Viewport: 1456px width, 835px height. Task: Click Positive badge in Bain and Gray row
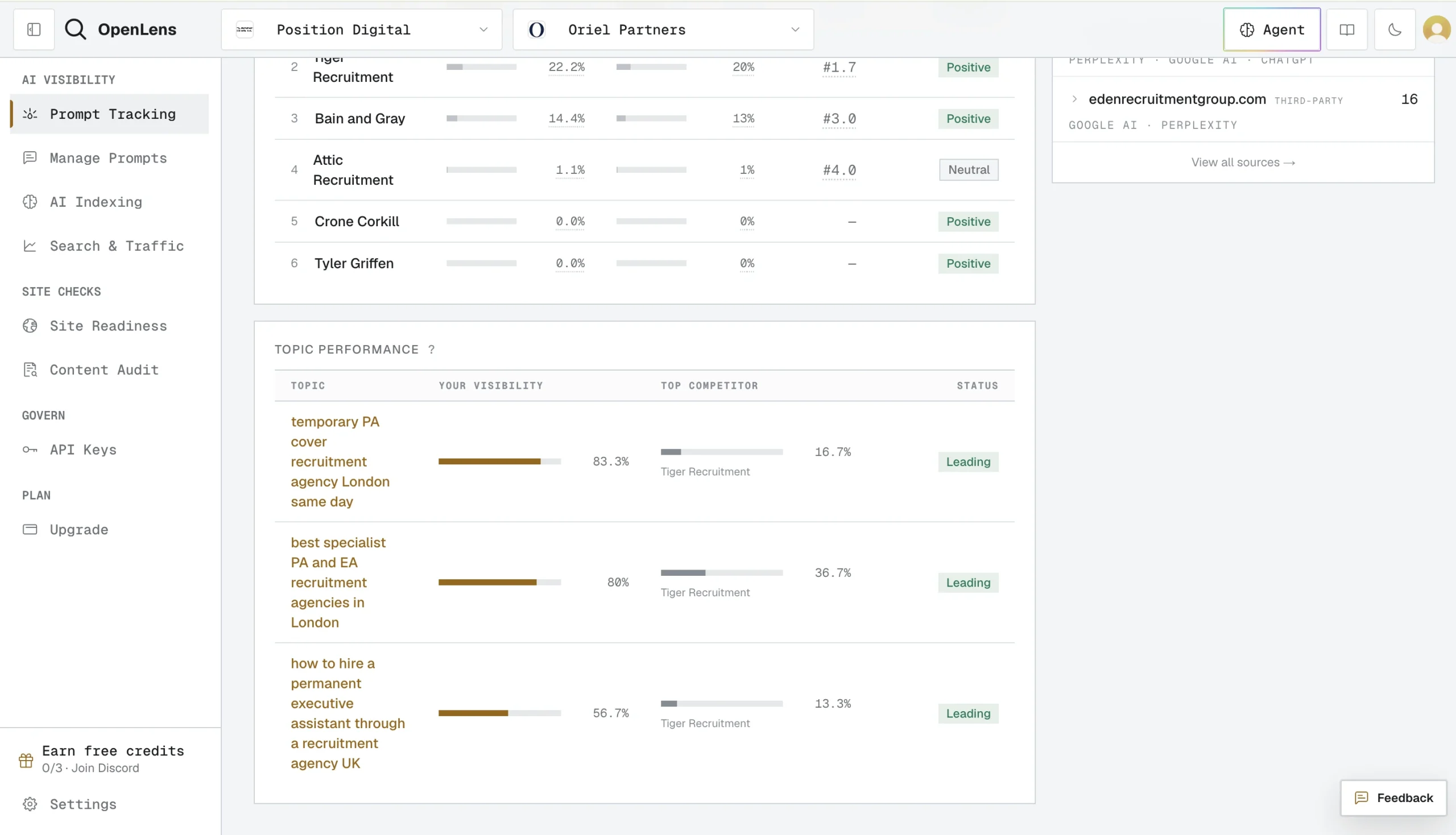969,119
